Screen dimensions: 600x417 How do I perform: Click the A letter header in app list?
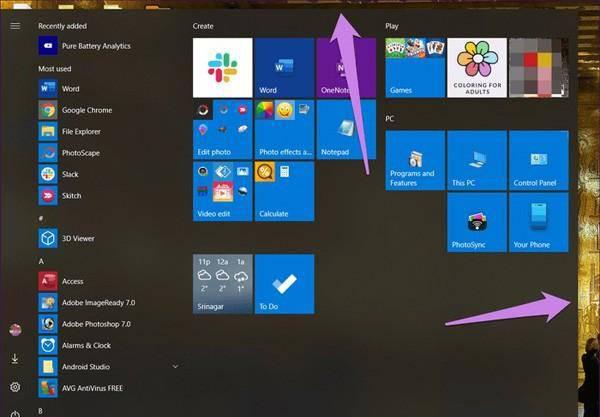41,261
